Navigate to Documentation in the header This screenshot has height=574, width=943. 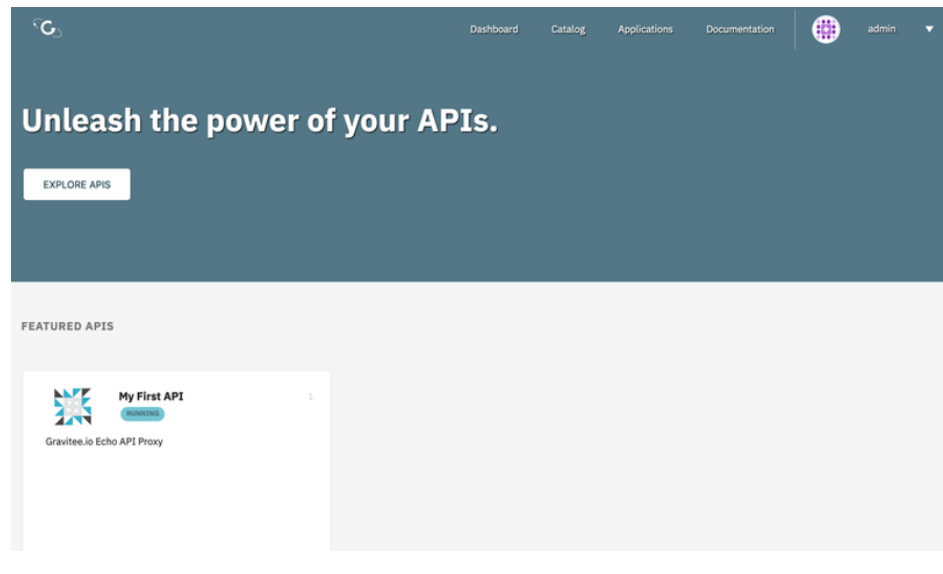(740, 30)
